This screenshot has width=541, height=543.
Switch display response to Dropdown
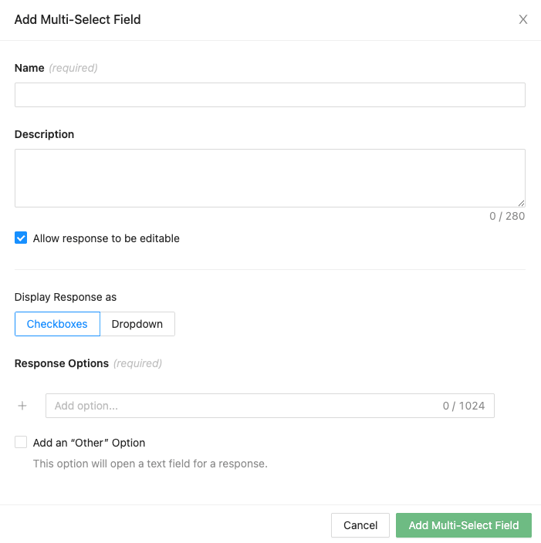click(137, 324)
